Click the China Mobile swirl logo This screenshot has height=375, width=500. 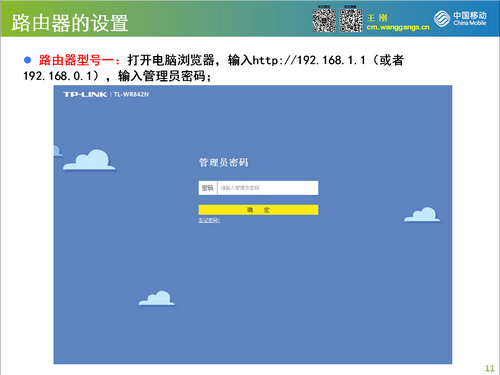(442, 19)
